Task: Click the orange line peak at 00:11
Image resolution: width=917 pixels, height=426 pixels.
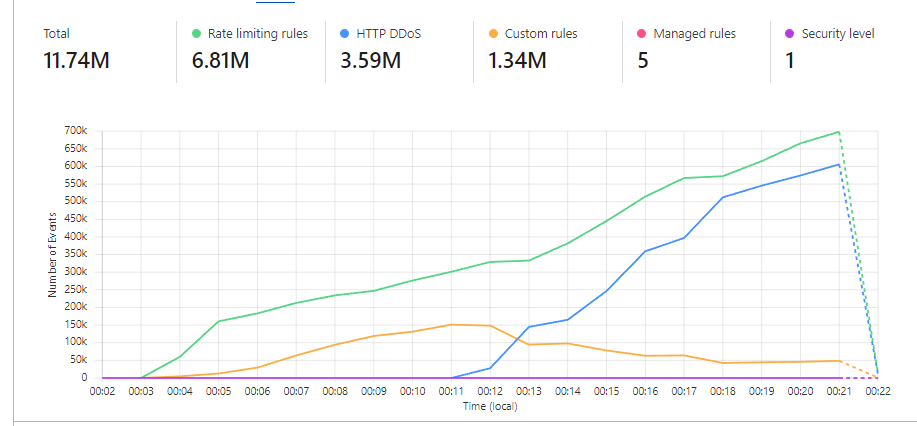Action: click(451, 324)
